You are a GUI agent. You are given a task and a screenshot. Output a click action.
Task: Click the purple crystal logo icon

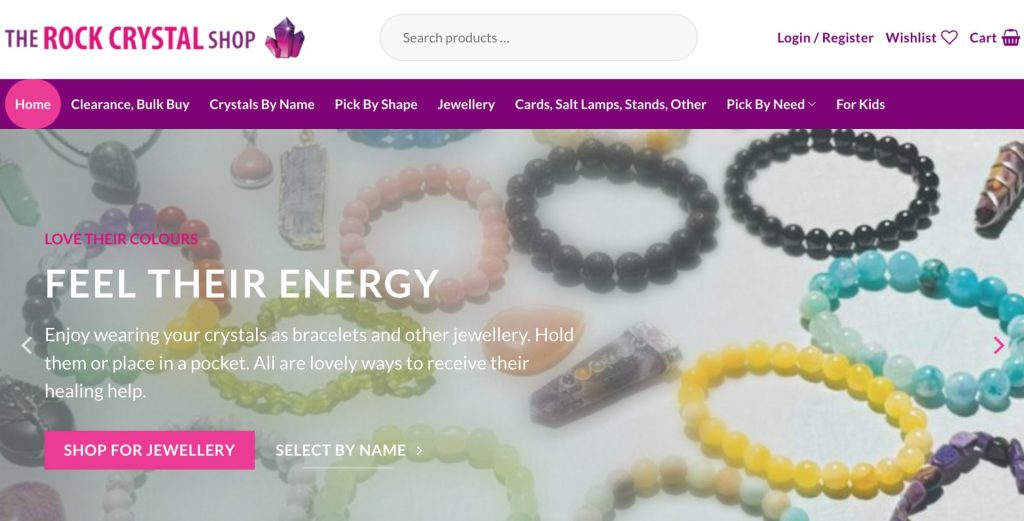tap(285, 38)
